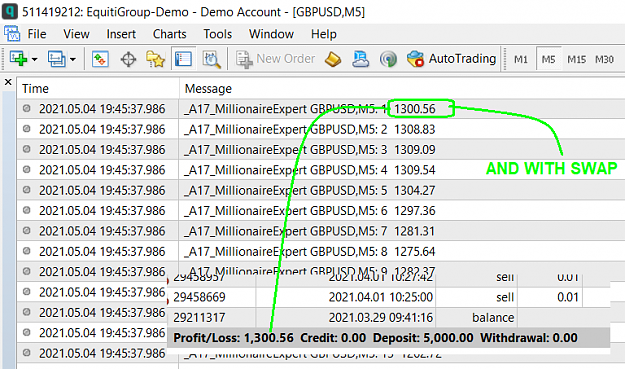Click 0.01 size on order 29458669
This screenshot has width=625, height=369.
pos(568,297)
